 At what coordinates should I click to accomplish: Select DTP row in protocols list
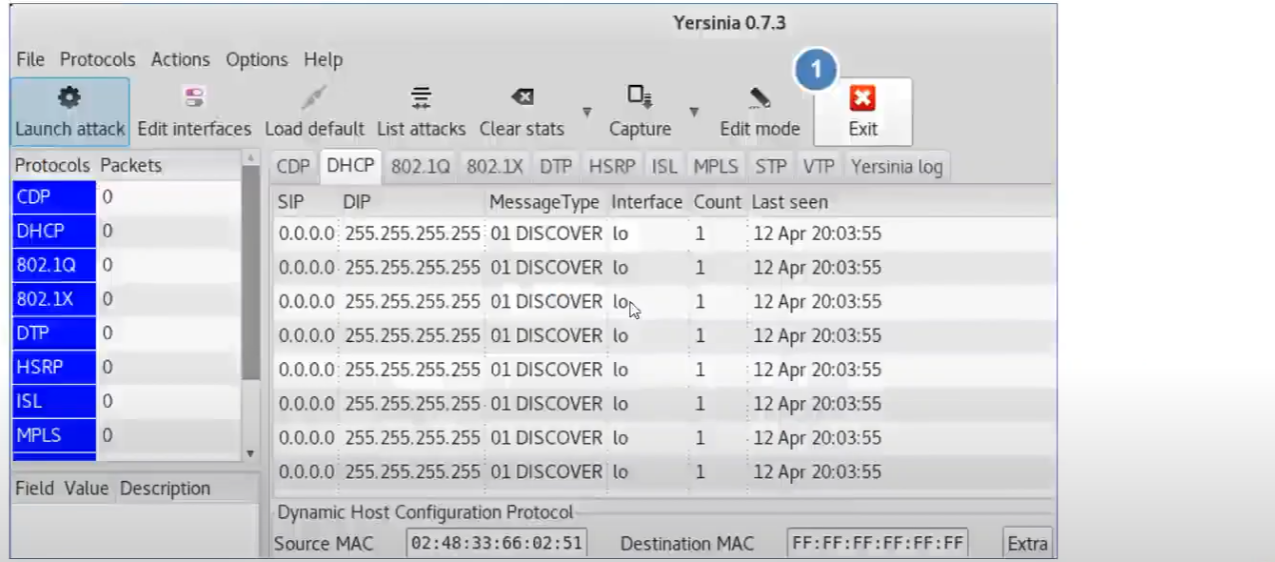tap(126, 333)
